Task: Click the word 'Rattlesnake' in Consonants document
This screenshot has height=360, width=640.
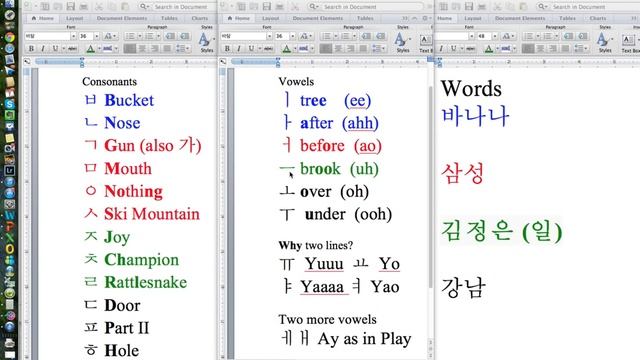Action: point(146,282)
